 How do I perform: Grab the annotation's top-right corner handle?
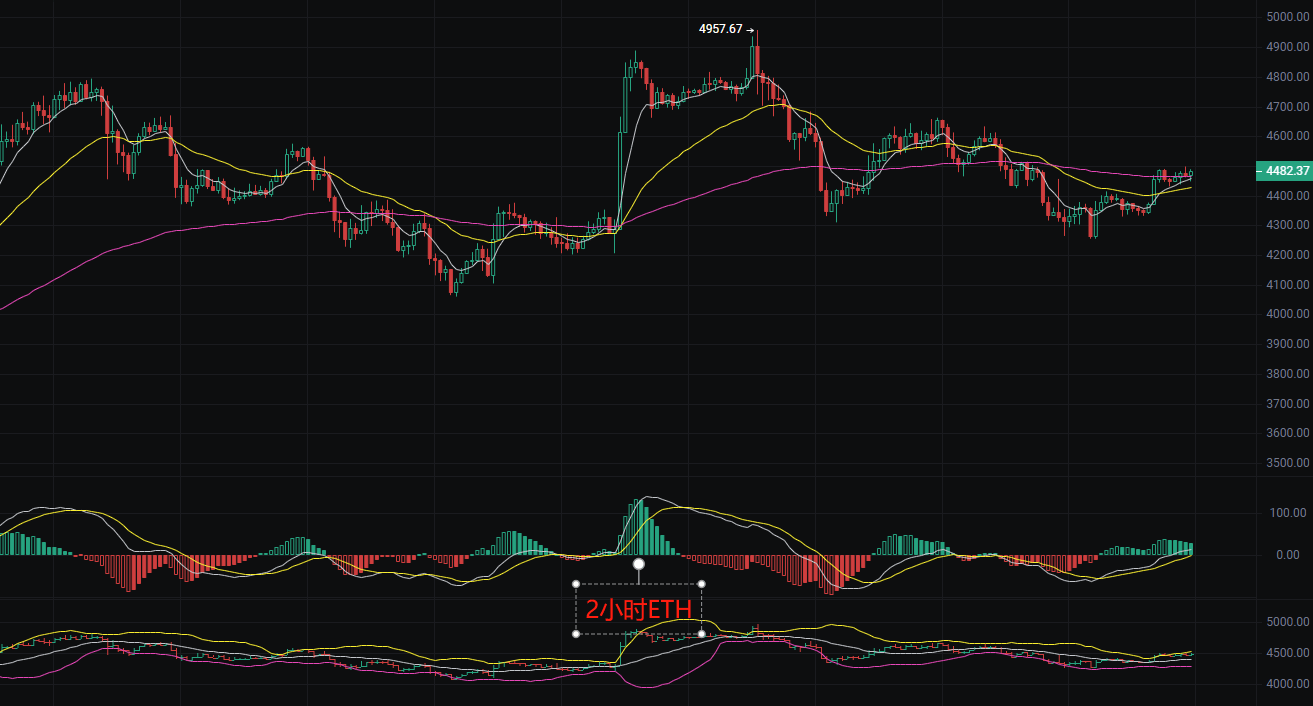[701, 583]
